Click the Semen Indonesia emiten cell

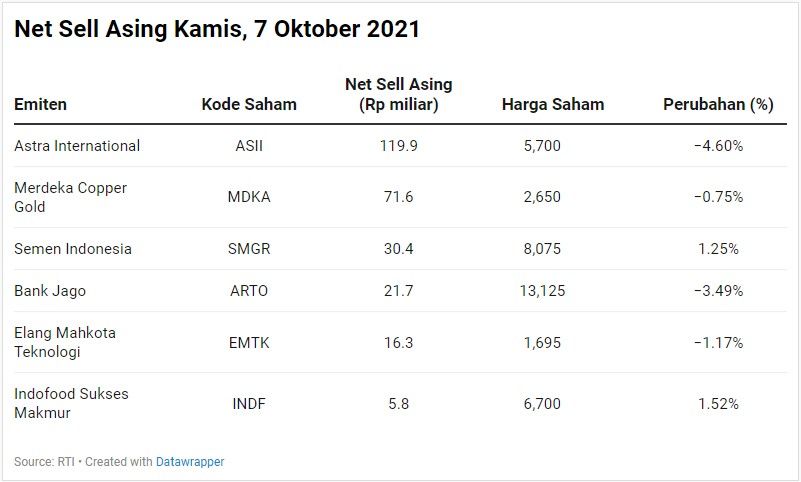(x=73, y=249)
